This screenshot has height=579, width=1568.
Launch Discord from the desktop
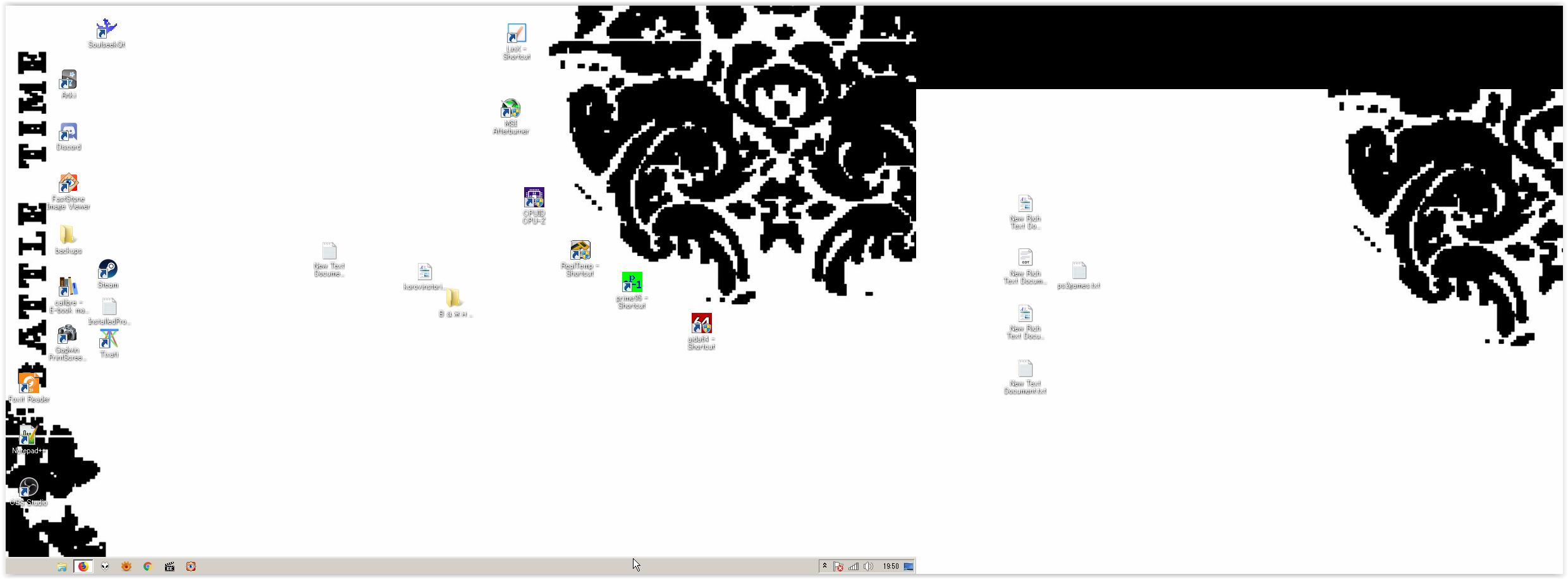click(68, 133)
